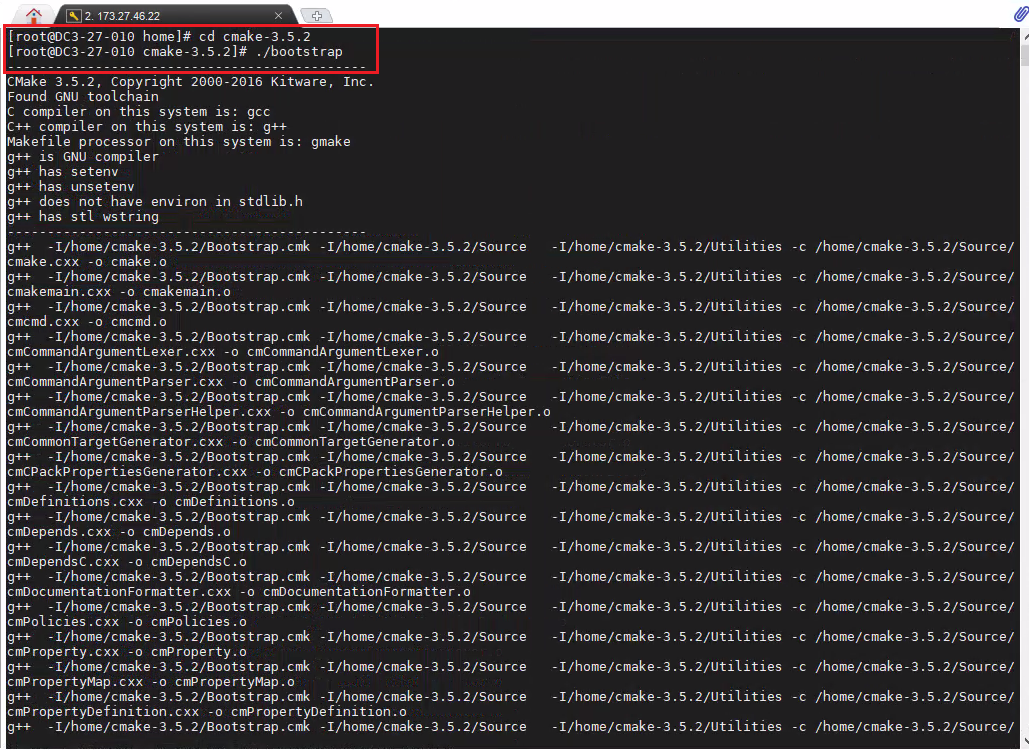
Task: Click the 'g++ is GNU compiler' line
Action: [x=83, y=157]
